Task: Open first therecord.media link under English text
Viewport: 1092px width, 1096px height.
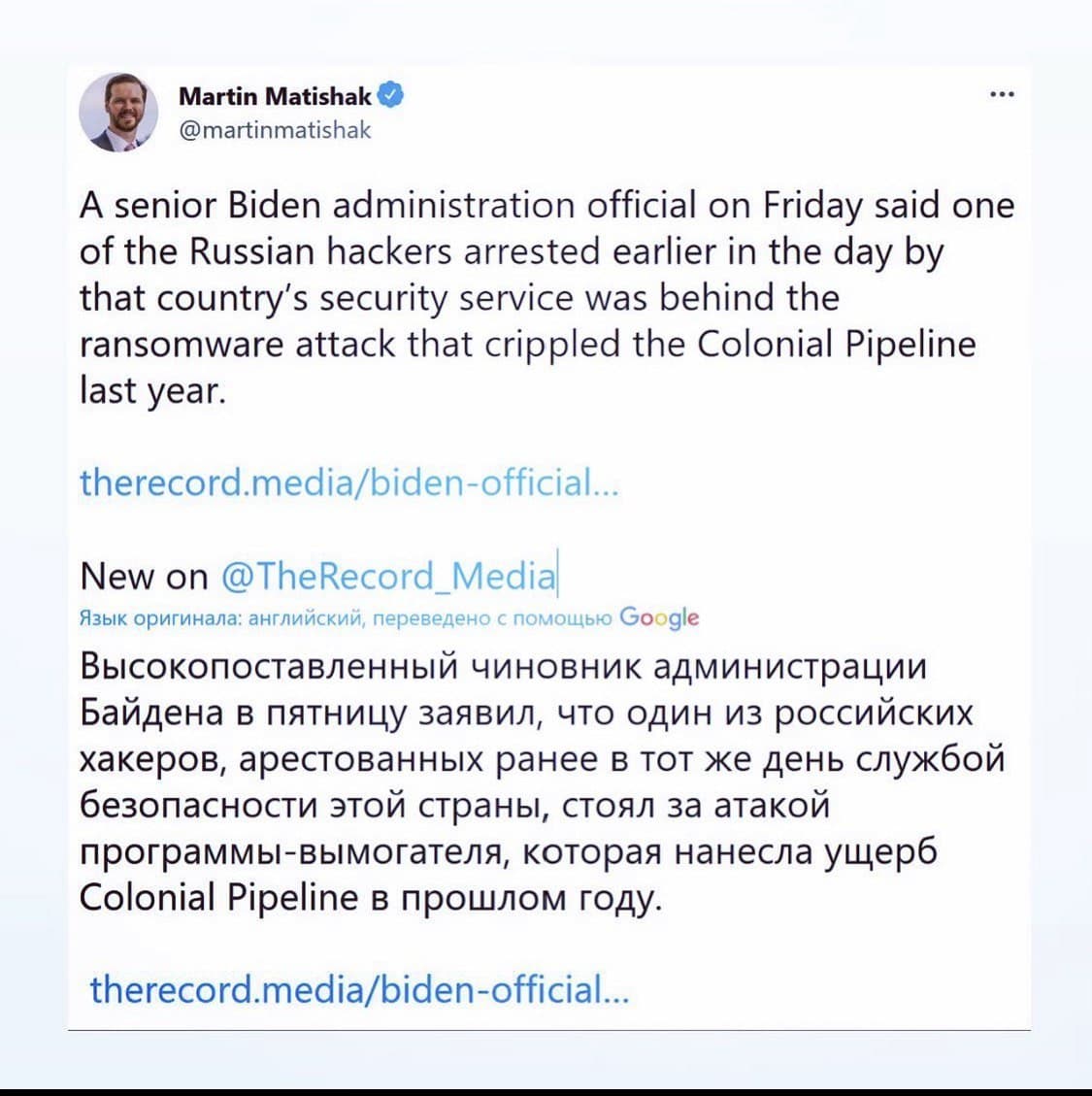Action: [348, 482]
